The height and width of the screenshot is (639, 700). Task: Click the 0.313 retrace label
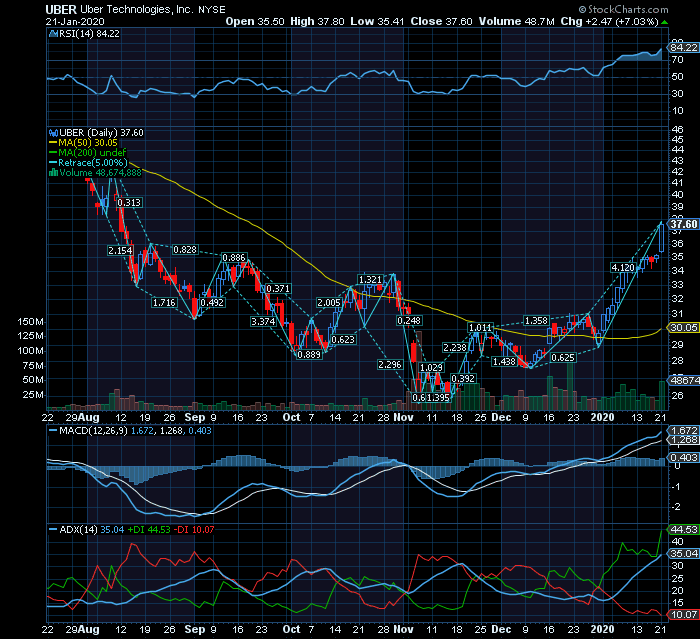click(x=129, y=202)
